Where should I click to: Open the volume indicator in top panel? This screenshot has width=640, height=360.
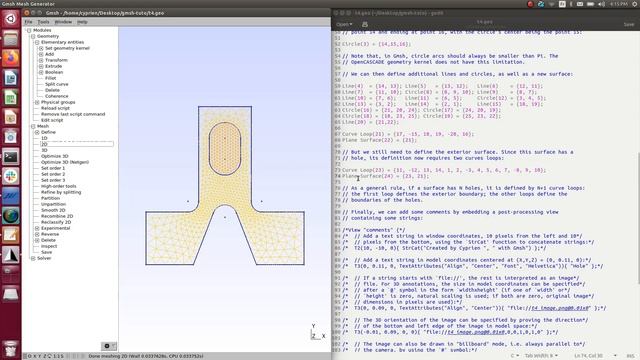[602, 4]
